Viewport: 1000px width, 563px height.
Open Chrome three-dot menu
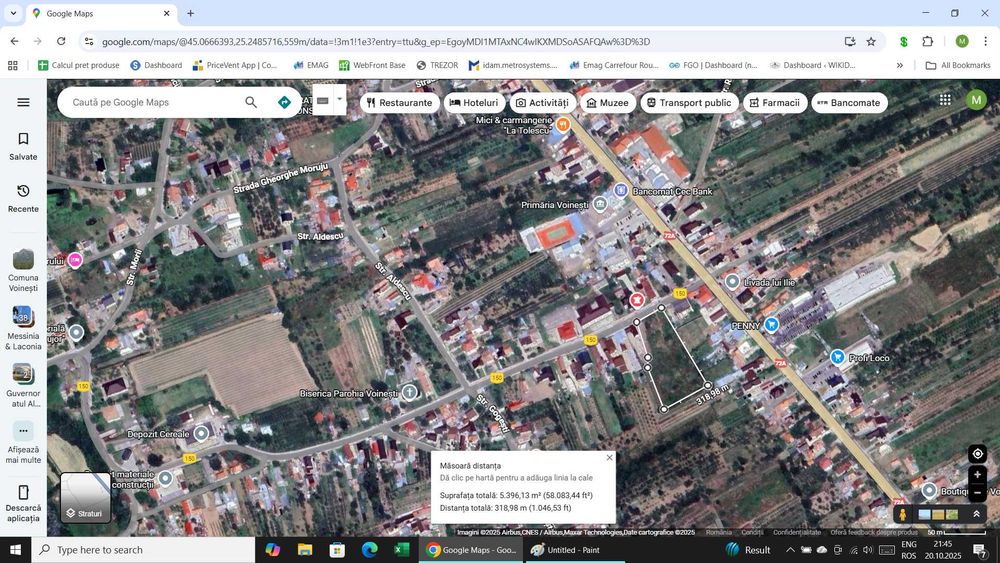(x=985, y=41)
